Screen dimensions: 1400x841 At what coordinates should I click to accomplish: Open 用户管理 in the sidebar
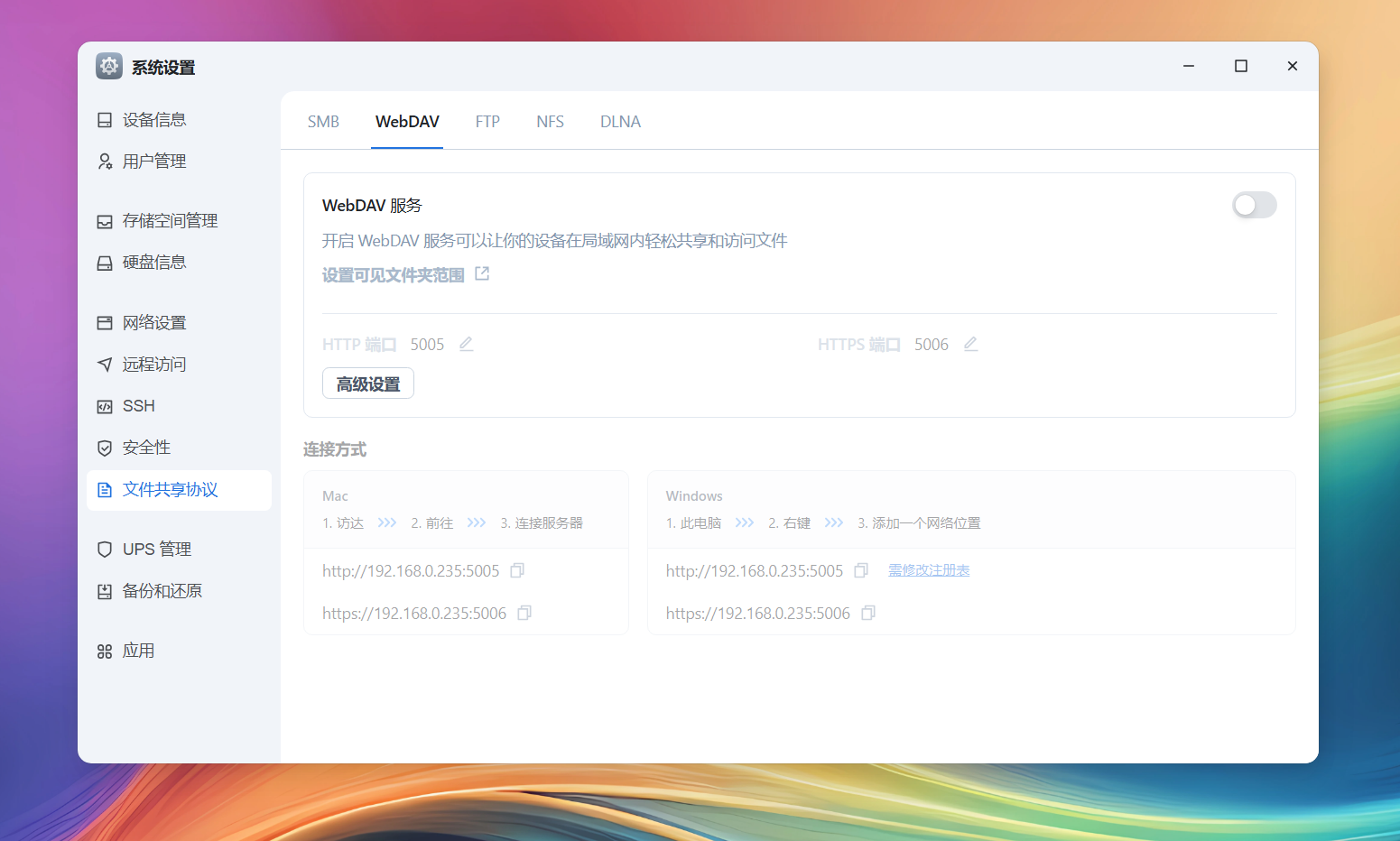(x=179, y=162)
